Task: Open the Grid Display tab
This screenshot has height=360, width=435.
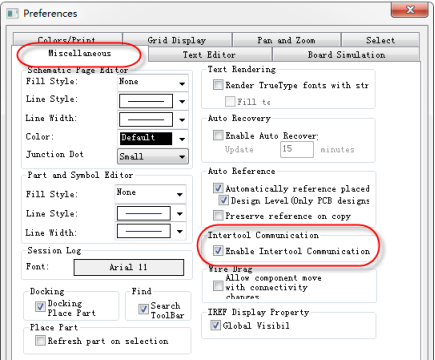Action: click(x=177, y=40)
